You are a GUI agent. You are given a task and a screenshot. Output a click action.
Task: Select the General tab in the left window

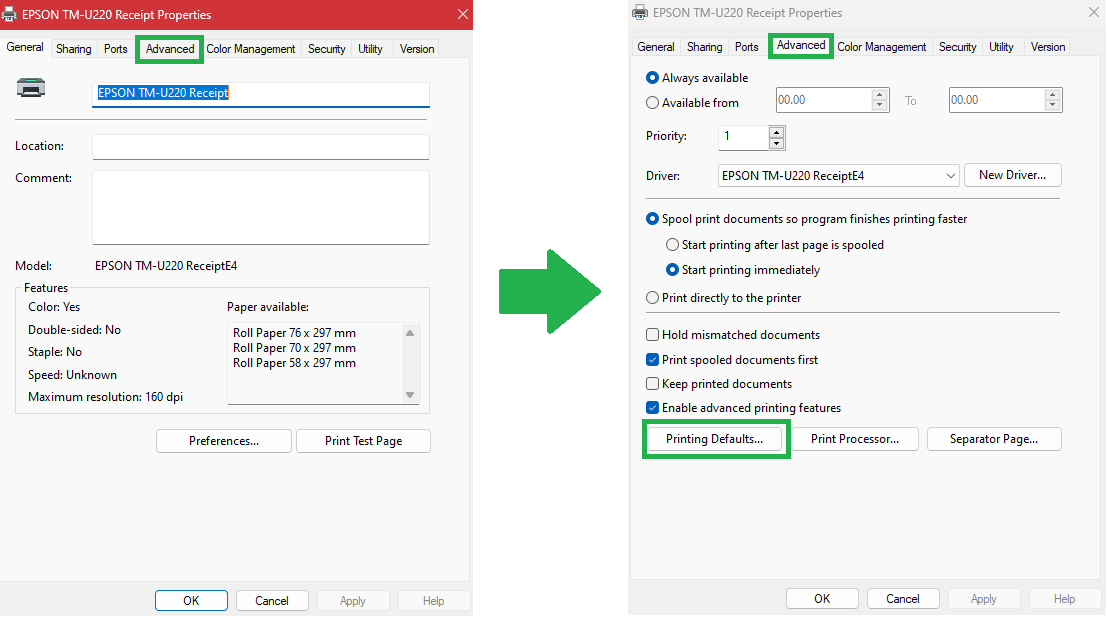tap(25, 47)
